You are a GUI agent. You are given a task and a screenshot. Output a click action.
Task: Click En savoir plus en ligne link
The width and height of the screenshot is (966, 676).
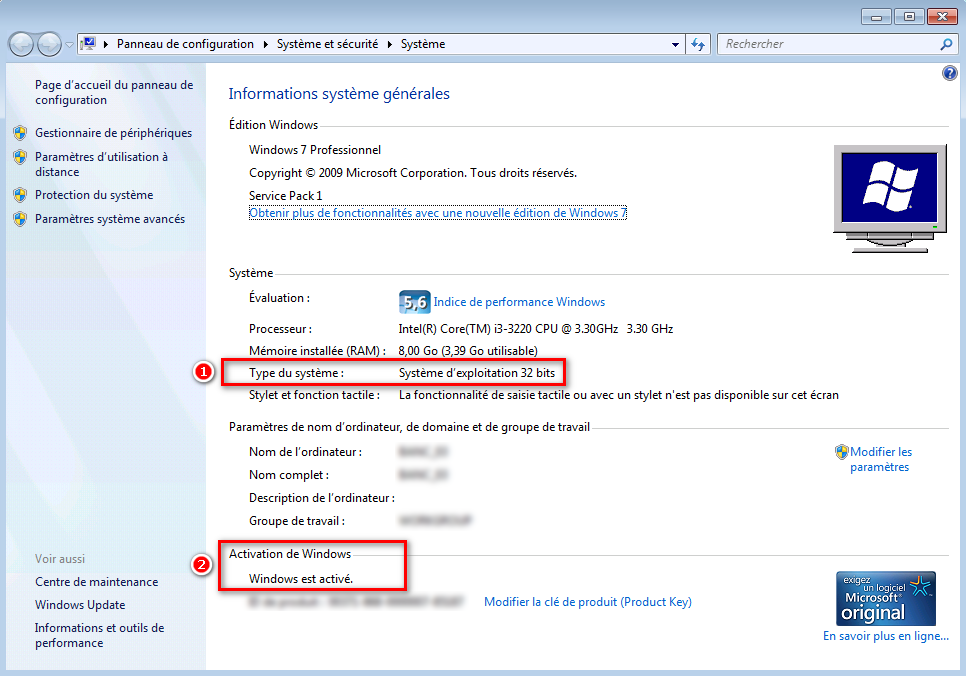[885, 636]
